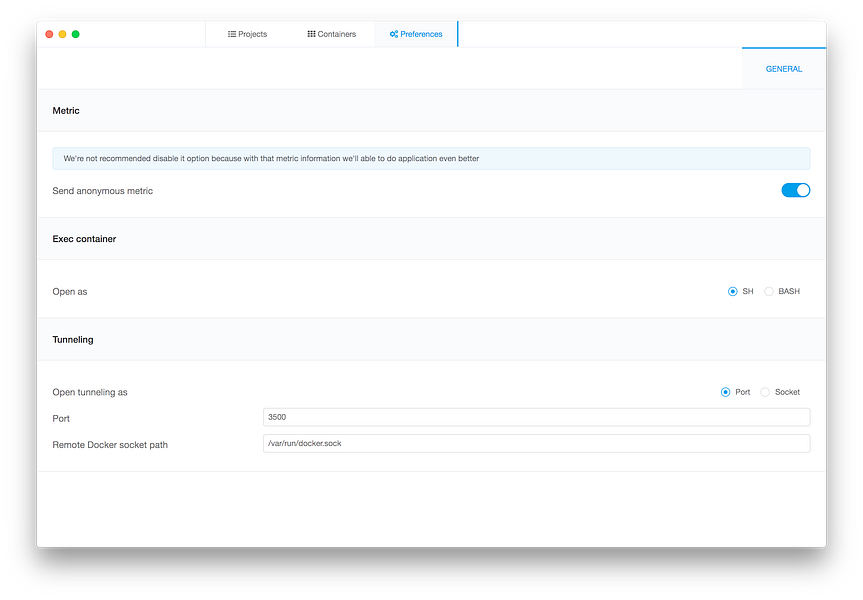Click the metric recommendation info banner

click(x=432, y=159)
